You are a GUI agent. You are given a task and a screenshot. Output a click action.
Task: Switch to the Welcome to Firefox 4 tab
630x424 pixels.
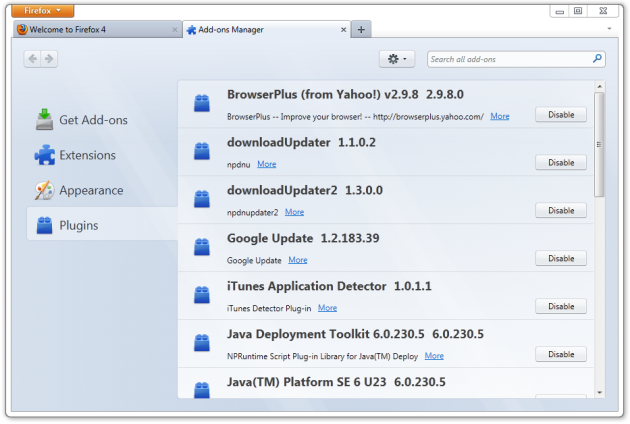(x=97, y=30)
